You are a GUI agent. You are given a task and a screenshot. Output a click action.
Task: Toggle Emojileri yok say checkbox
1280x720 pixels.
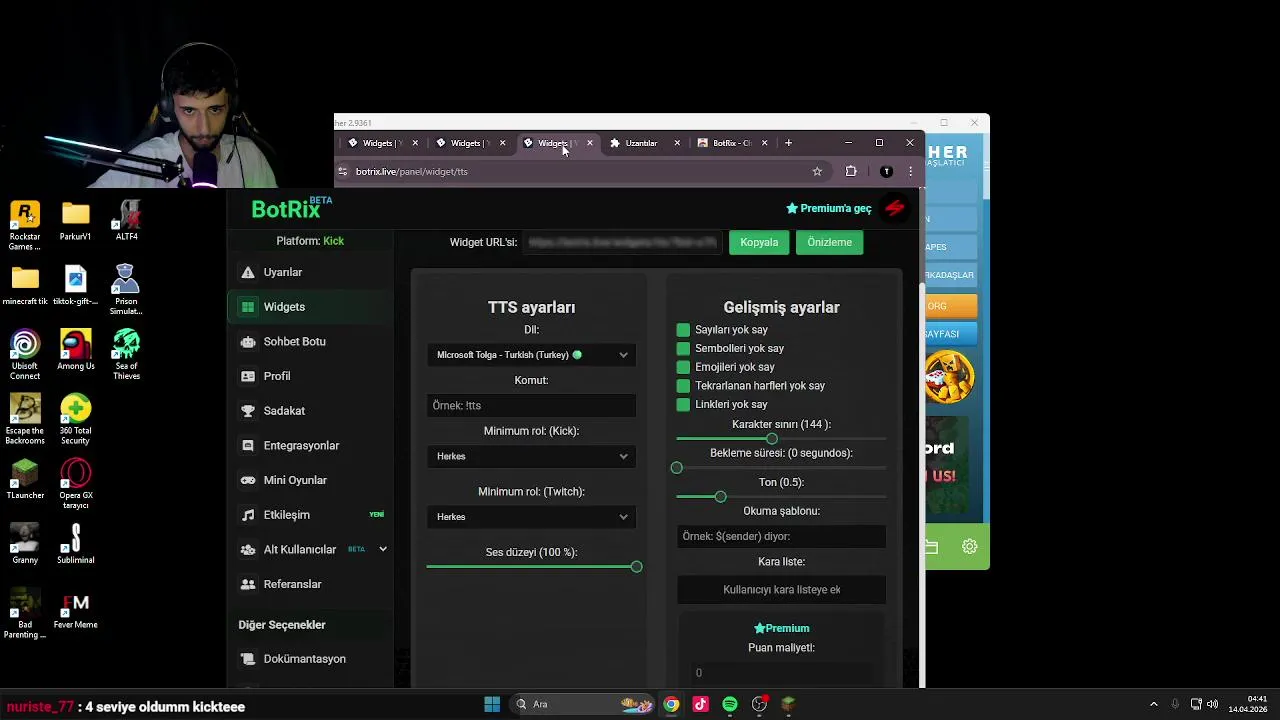pos(683,367)
